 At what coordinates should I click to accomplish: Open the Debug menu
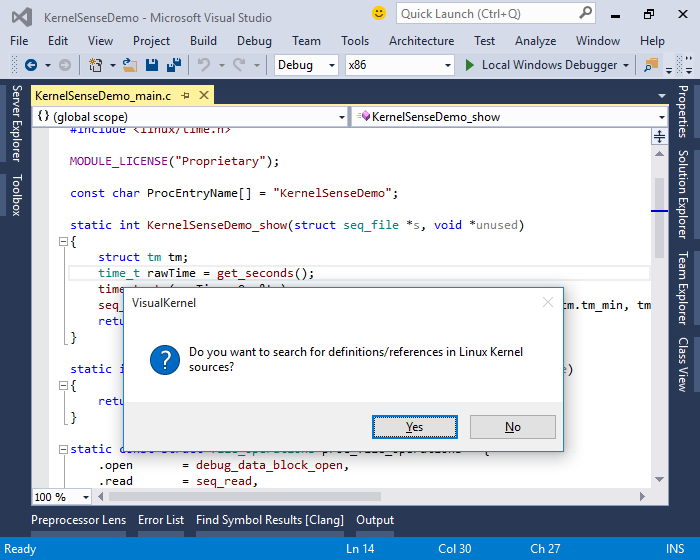coord(254,41)
